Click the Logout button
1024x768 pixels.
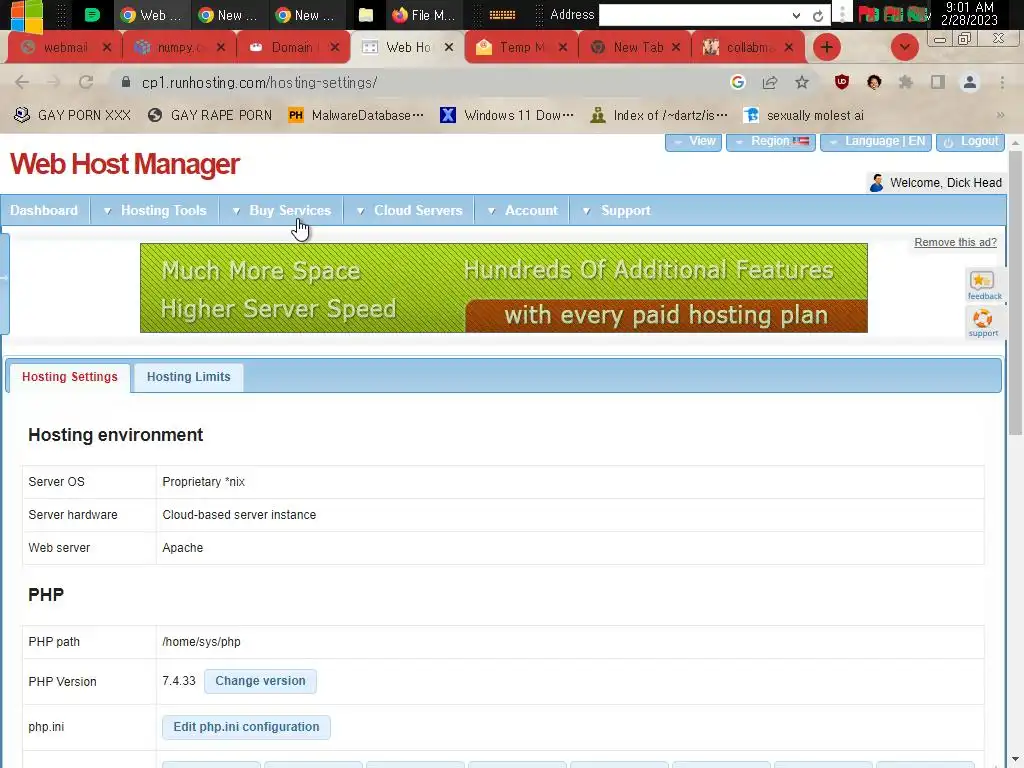(970, 142)
